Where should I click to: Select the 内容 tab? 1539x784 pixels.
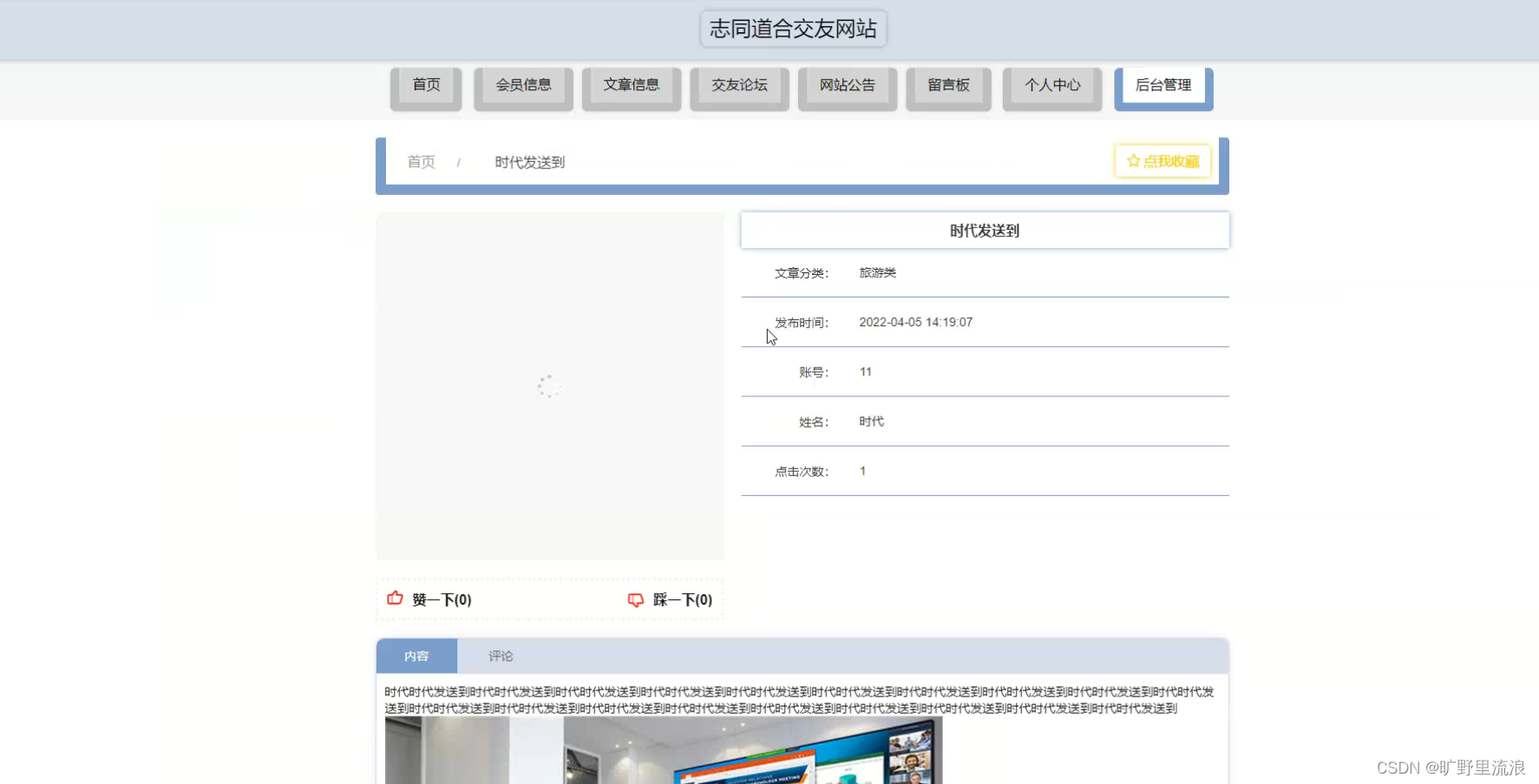pos(416,656)
